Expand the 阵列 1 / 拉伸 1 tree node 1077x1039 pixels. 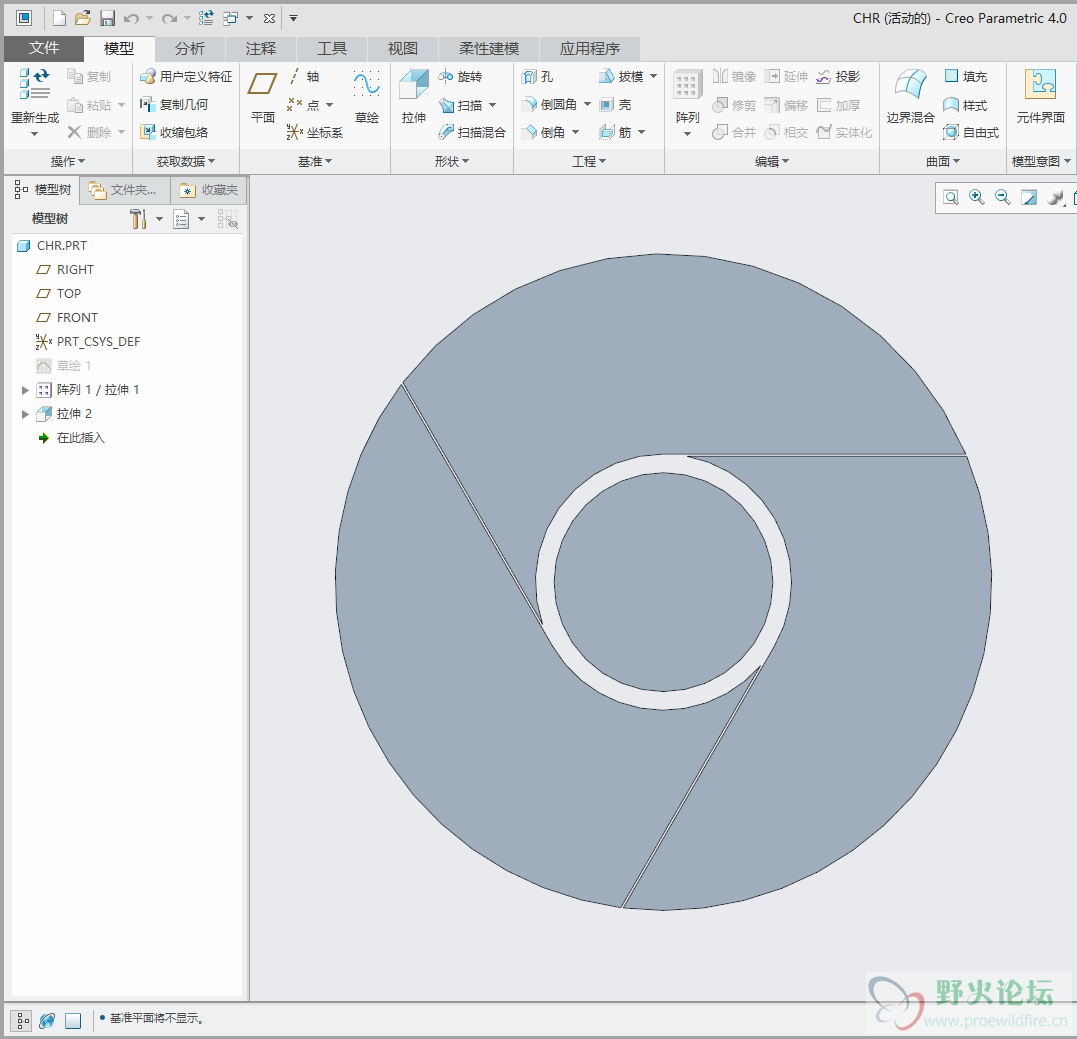[x=25, y=390]
